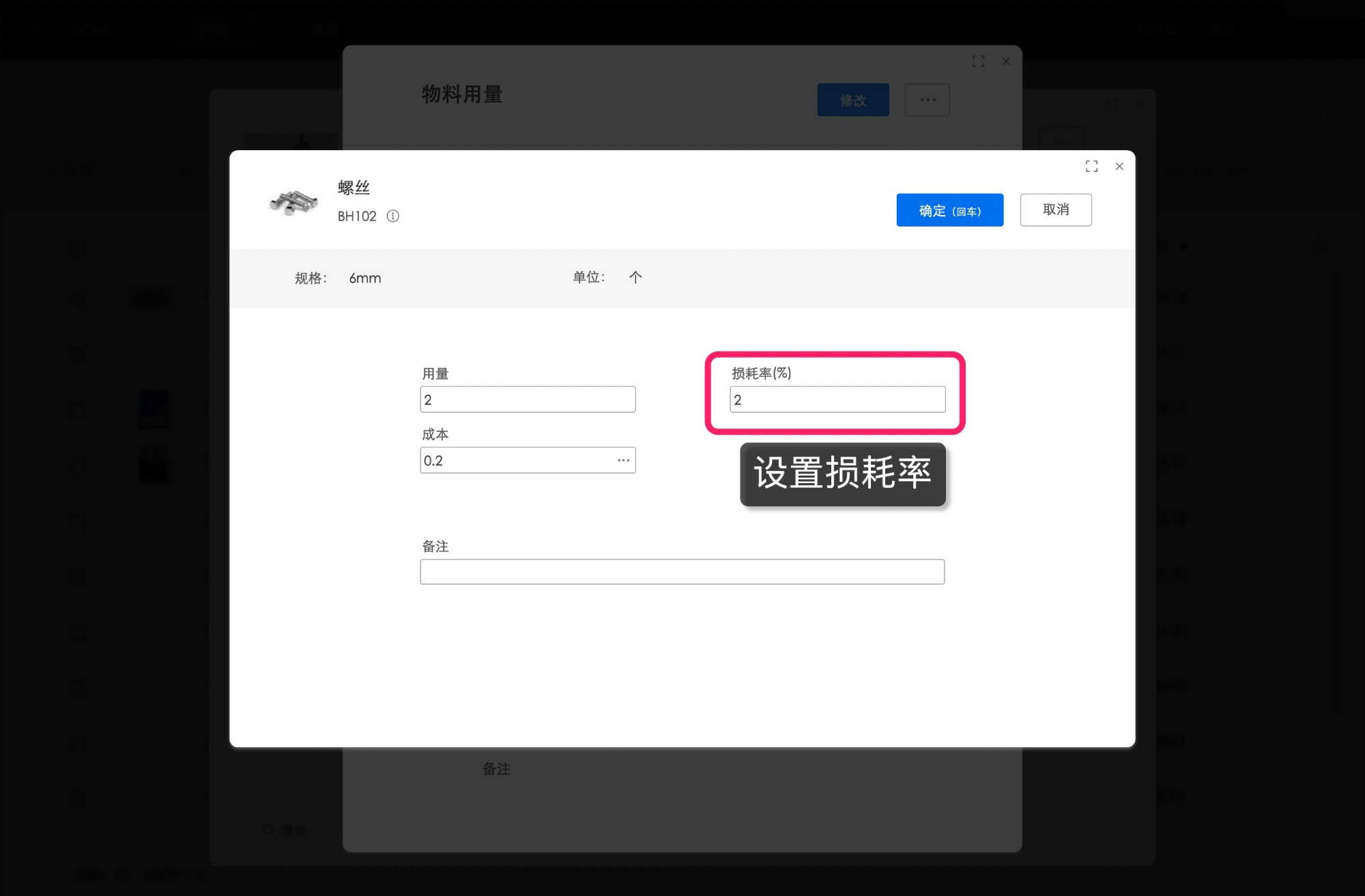Maximize the 物料用量 background window

pyautogui.click(x=978, y=61)
